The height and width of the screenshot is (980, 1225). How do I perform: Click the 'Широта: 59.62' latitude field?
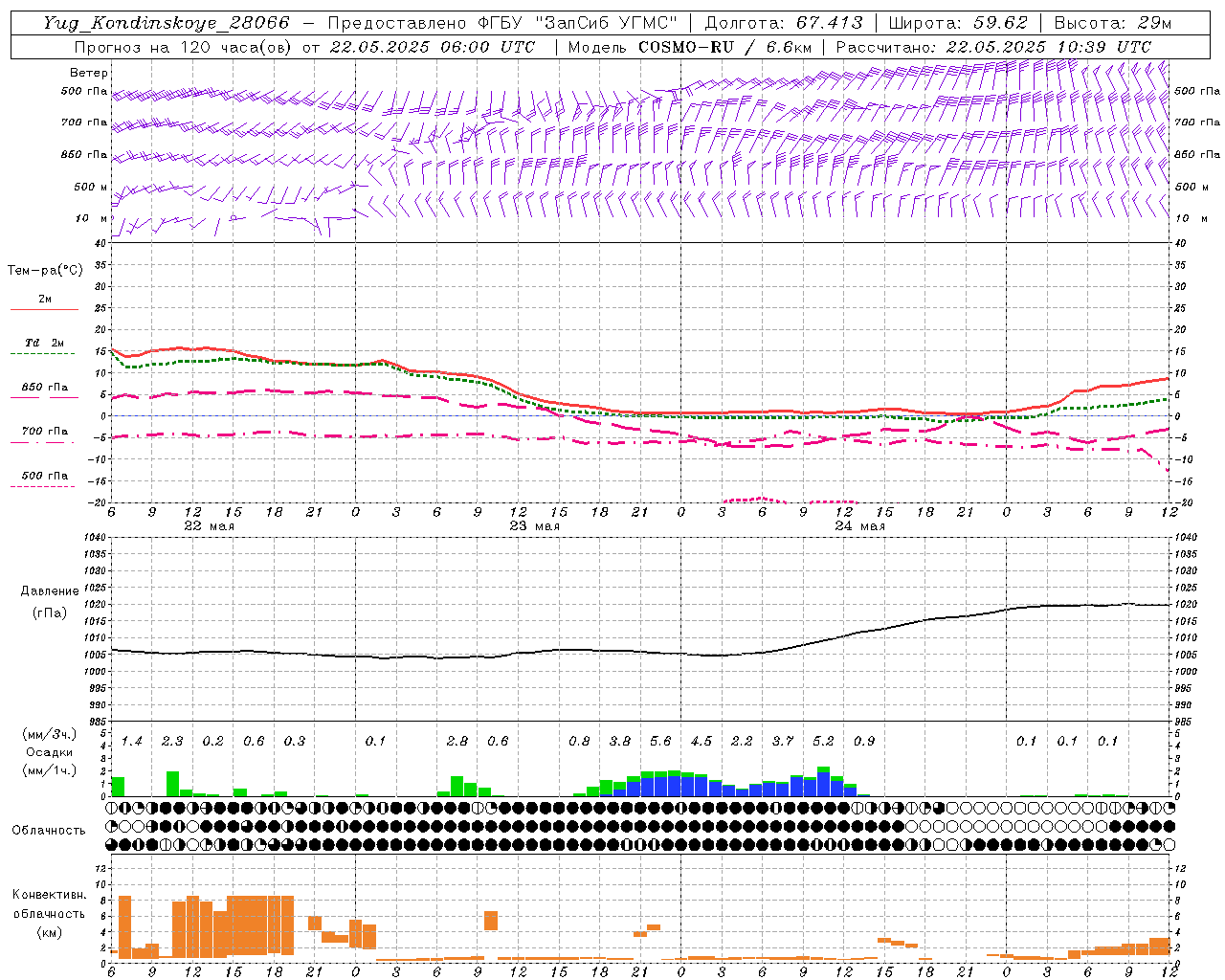pyautogui.click(x=958, y=23)
